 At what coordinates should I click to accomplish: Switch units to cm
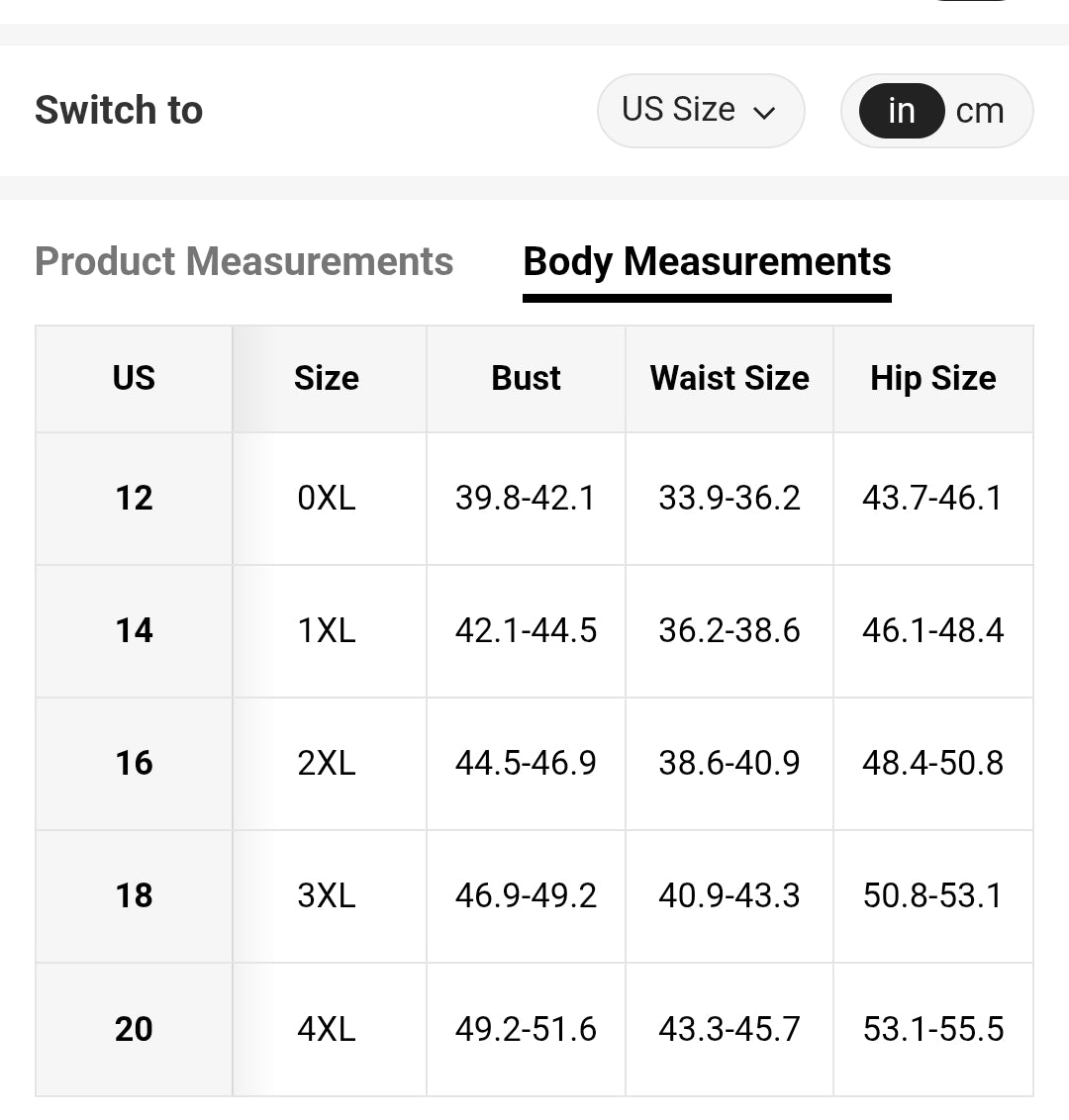(x=980, y=111)
